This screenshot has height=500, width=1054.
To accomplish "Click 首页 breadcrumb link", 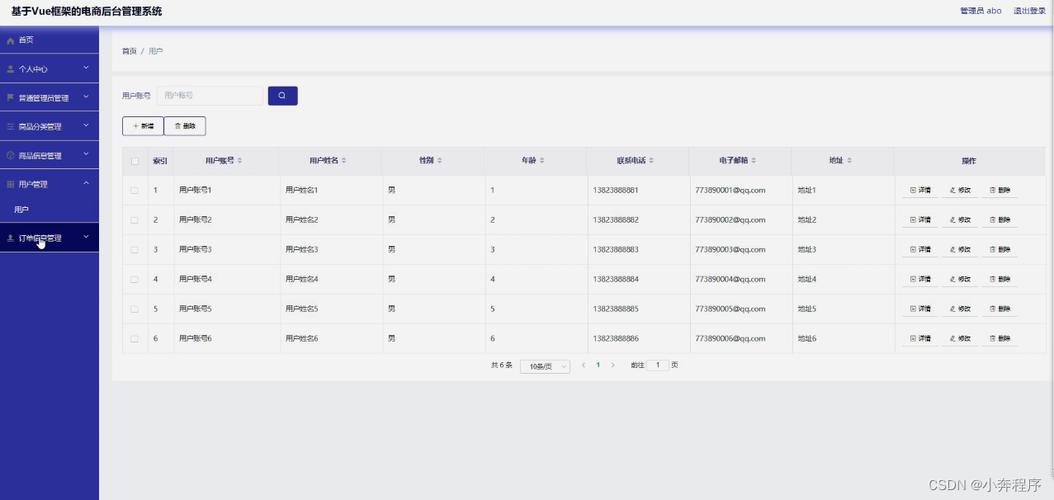I will pos(129,51).
